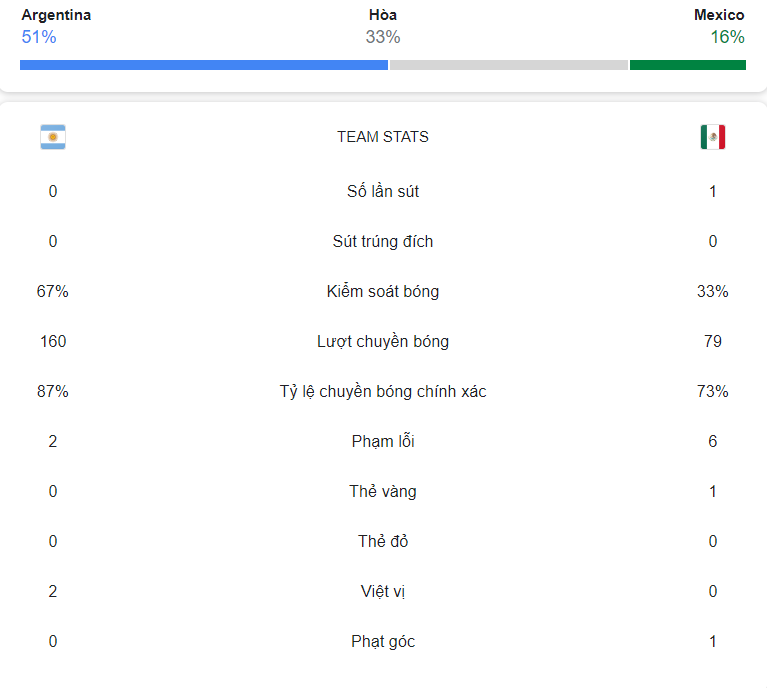Click the Mexico flag icon

713,137
